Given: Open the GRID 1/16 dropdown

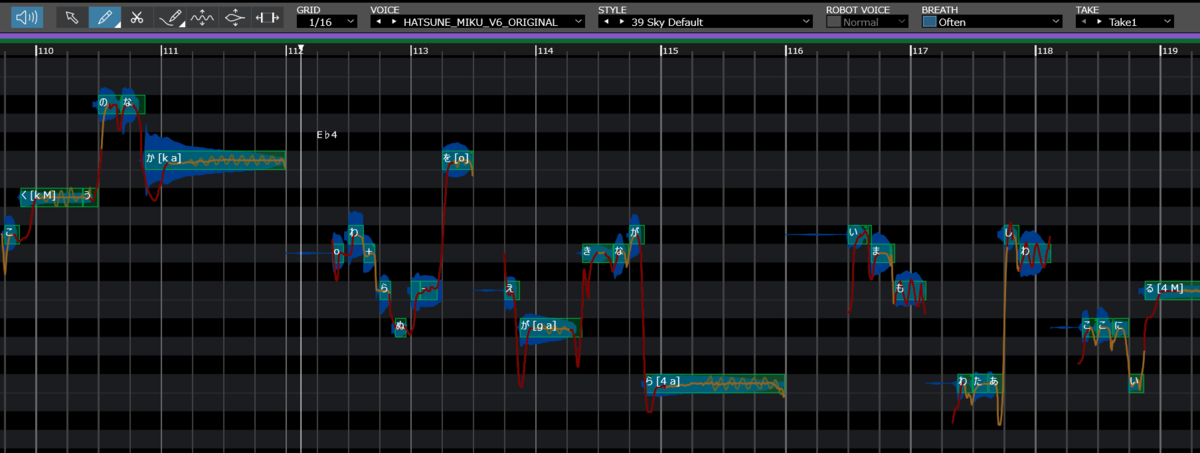Looking at the screenshot, I should point(327,21).
